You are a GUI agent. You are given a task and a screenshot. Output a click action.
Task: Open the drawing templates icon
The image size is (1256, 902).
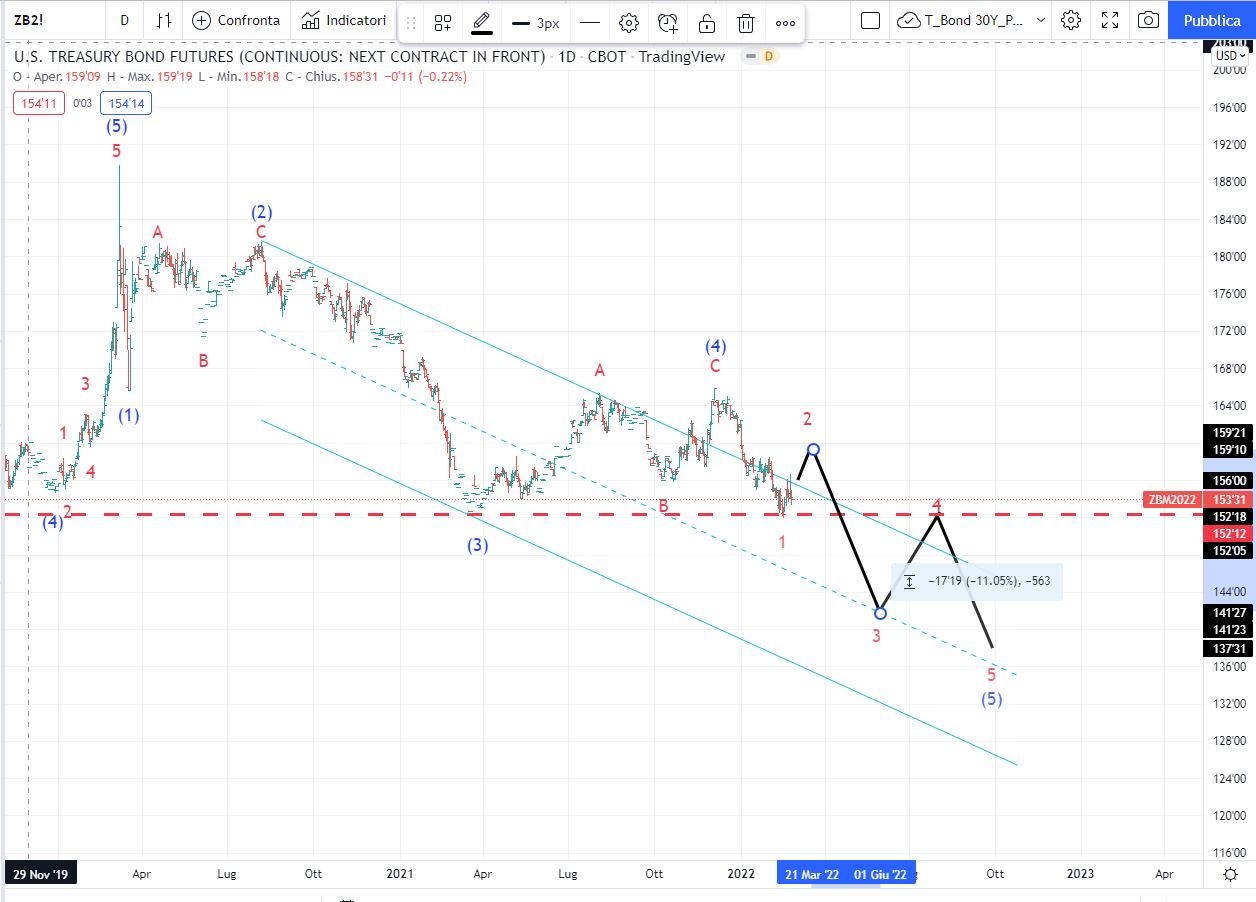tap(443, 22)
